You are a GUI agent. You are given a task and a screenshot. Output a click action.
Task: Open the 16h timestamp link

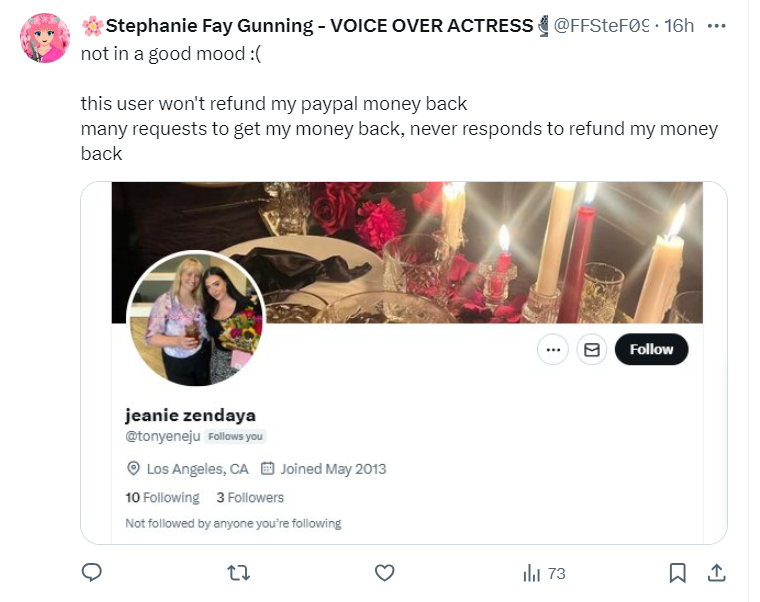[679, 26]
